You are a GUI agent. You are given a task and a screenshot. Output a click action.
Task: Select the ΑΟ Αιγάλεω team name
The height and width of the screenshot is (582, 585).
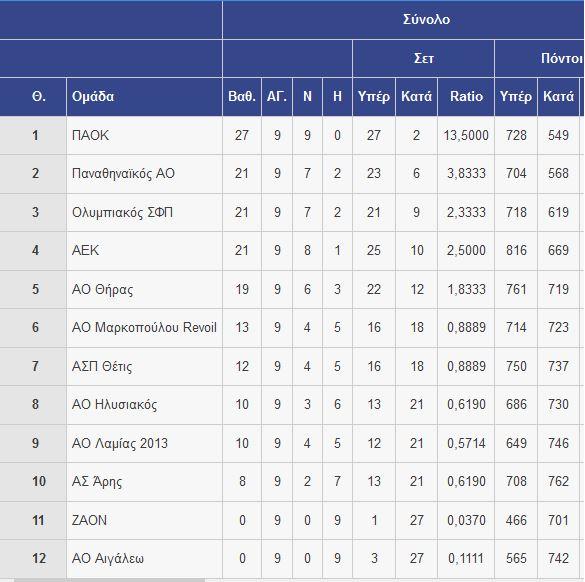(107, 558)
